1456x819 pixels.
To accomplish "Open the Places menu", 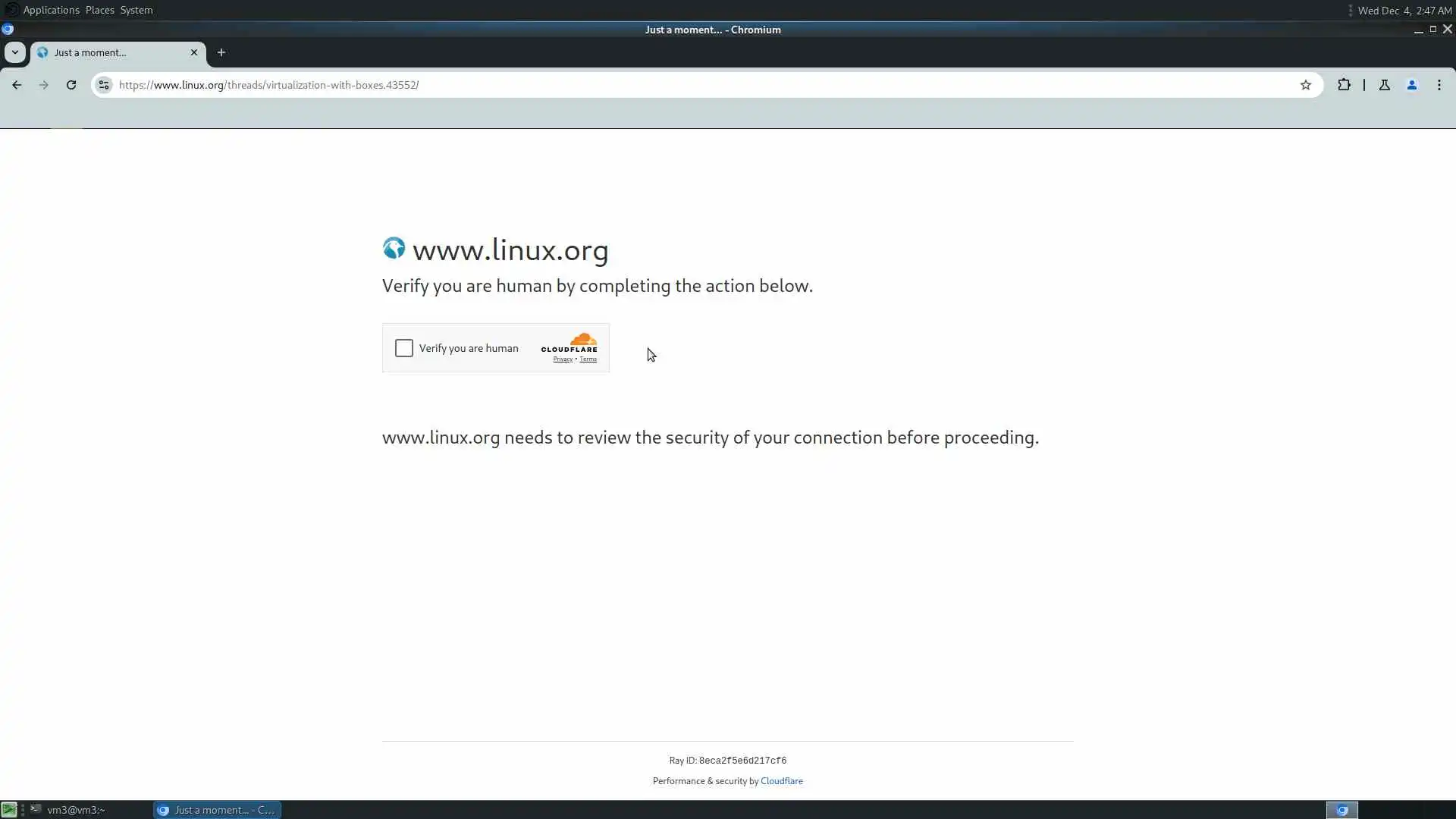I will pyautogui.click(x=99, y=10).
